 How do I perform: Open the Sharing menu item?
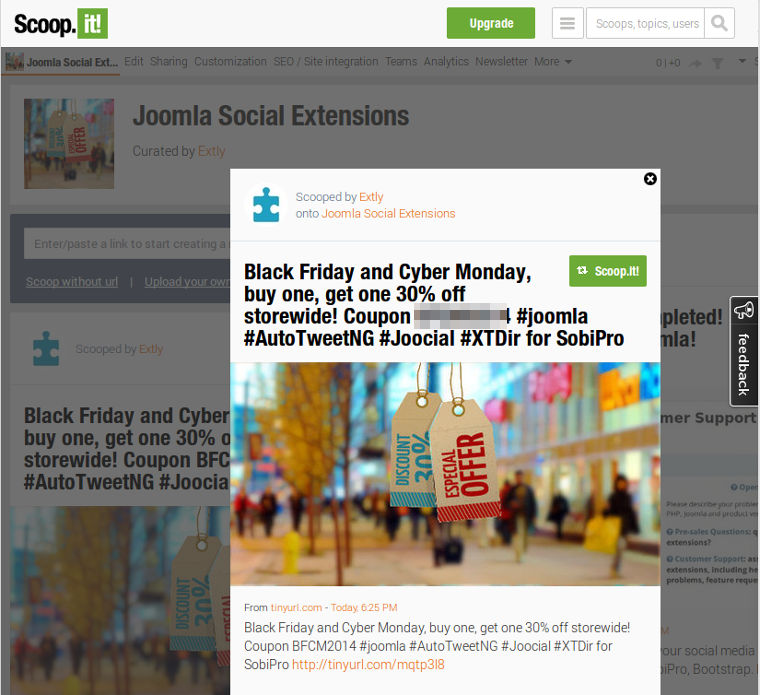(x=168, y=62)
